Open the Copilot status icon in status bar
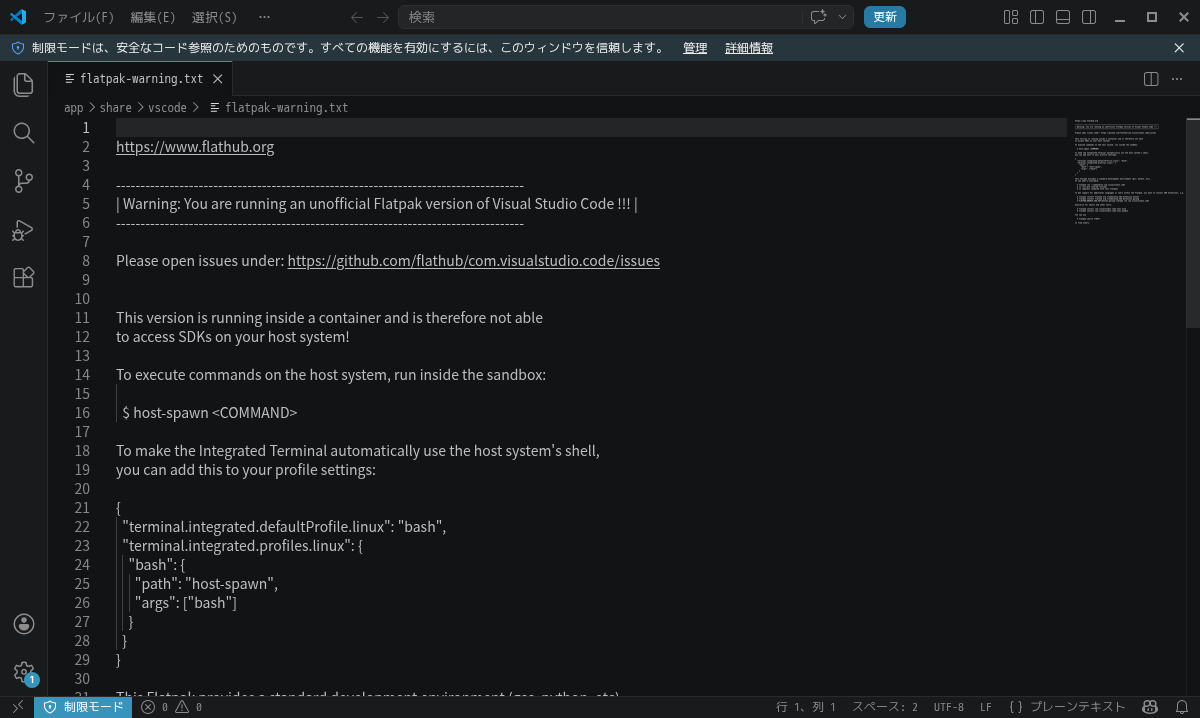This screenshot has width=1200, height=718. pos(1150,707)
